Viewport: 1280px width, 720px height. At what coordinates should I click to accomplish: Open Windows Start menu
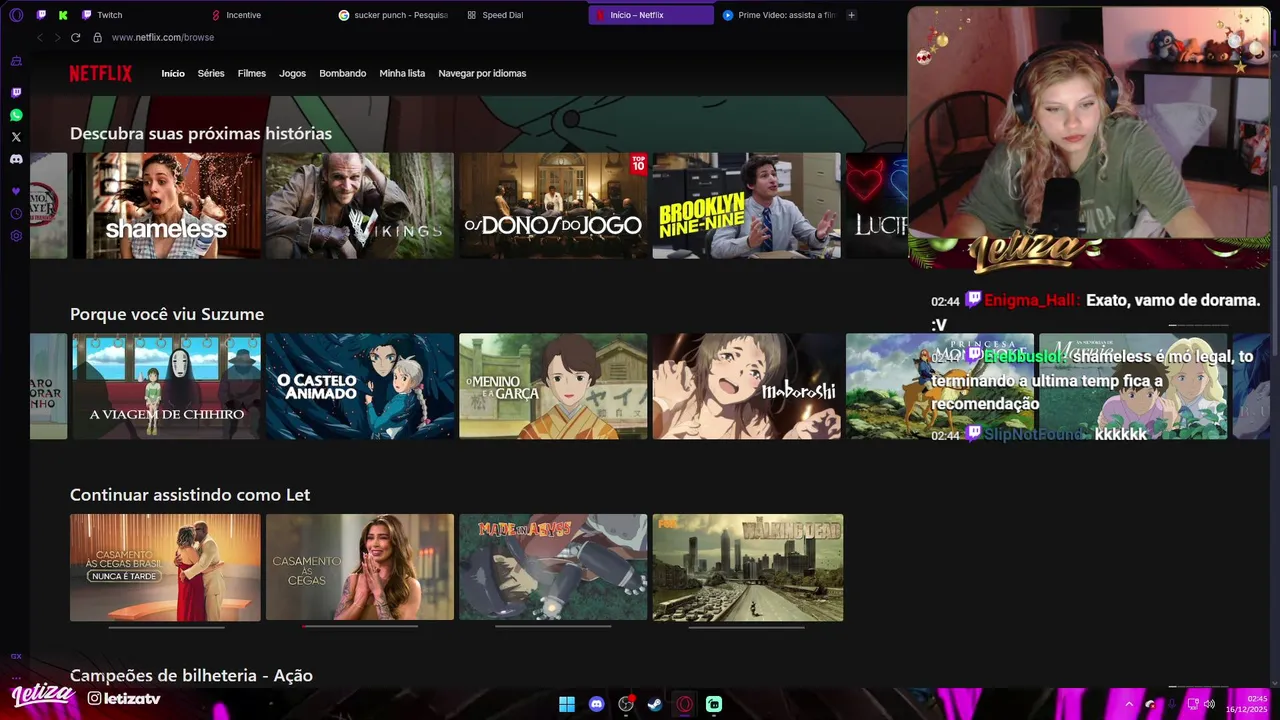[567, 704]
